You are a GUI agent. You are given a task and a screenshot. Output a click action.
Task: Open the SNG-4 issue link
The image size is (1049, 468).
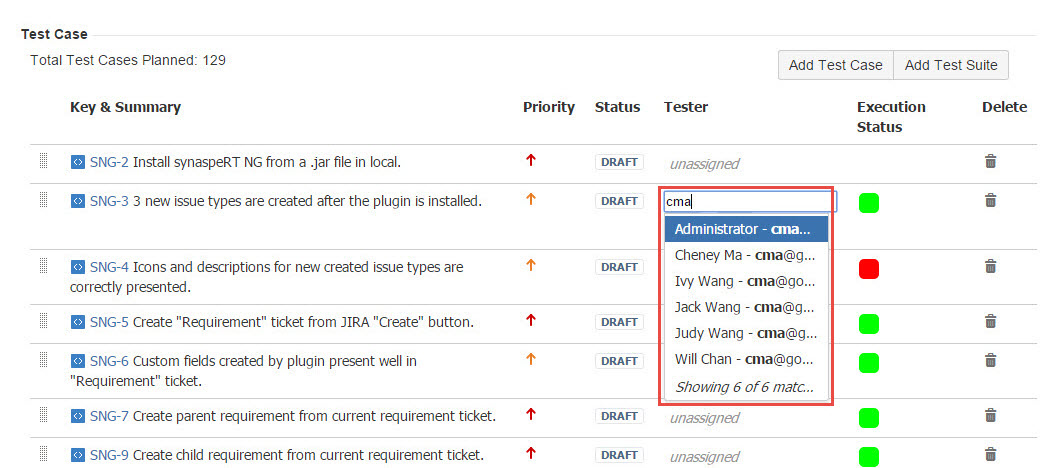109,267
